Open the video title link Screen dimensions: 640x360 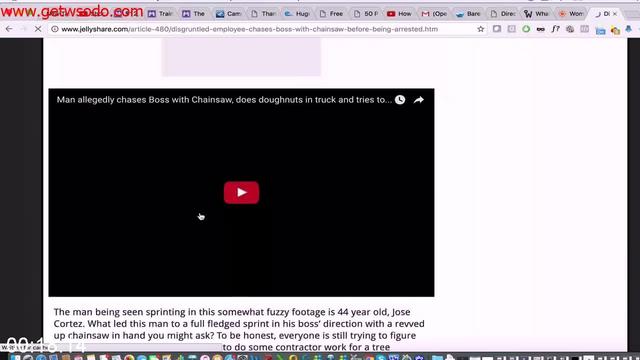point(224,100)
